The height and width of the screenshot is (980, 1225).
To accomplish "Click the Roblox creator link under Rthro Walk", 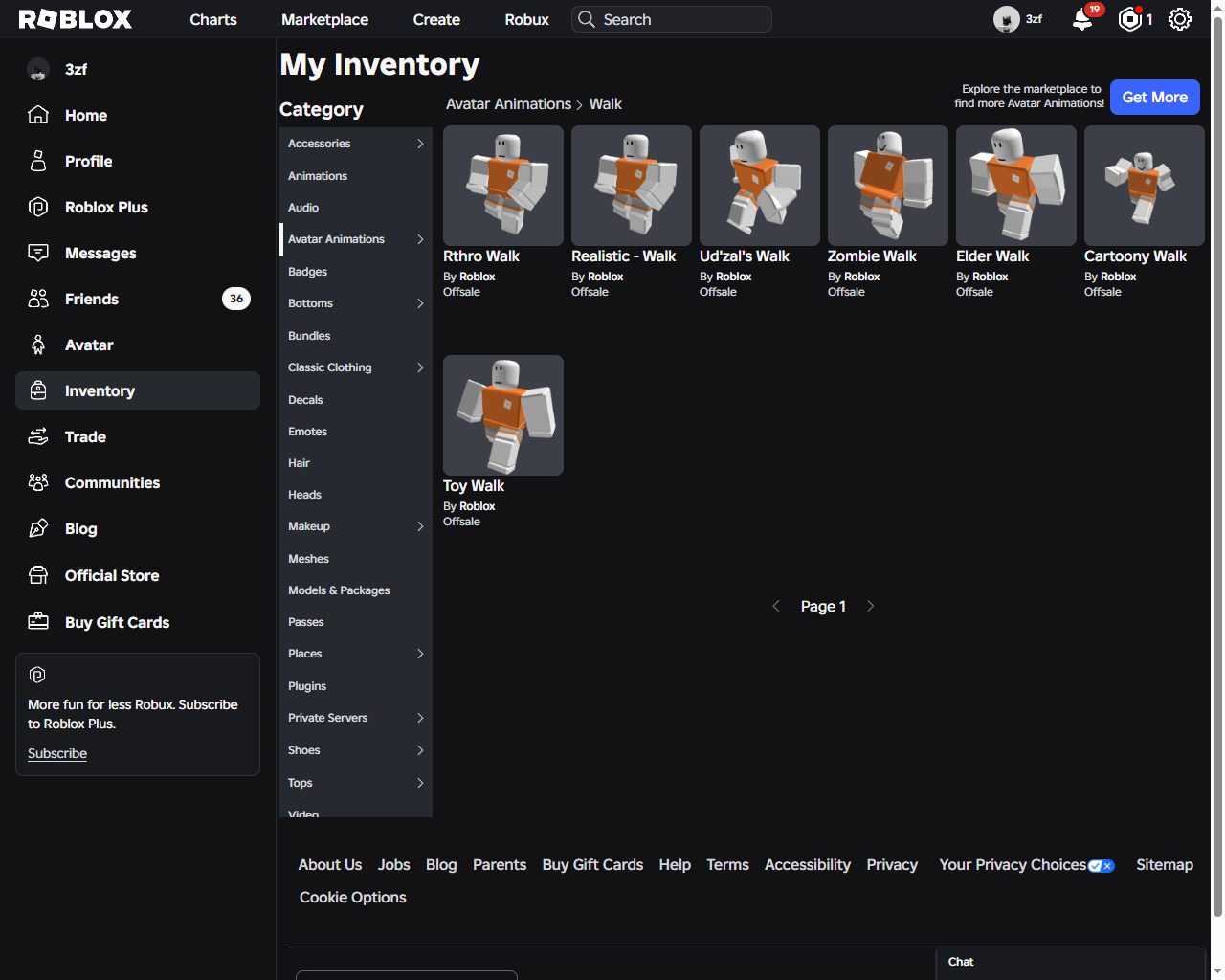I will 477,277.
